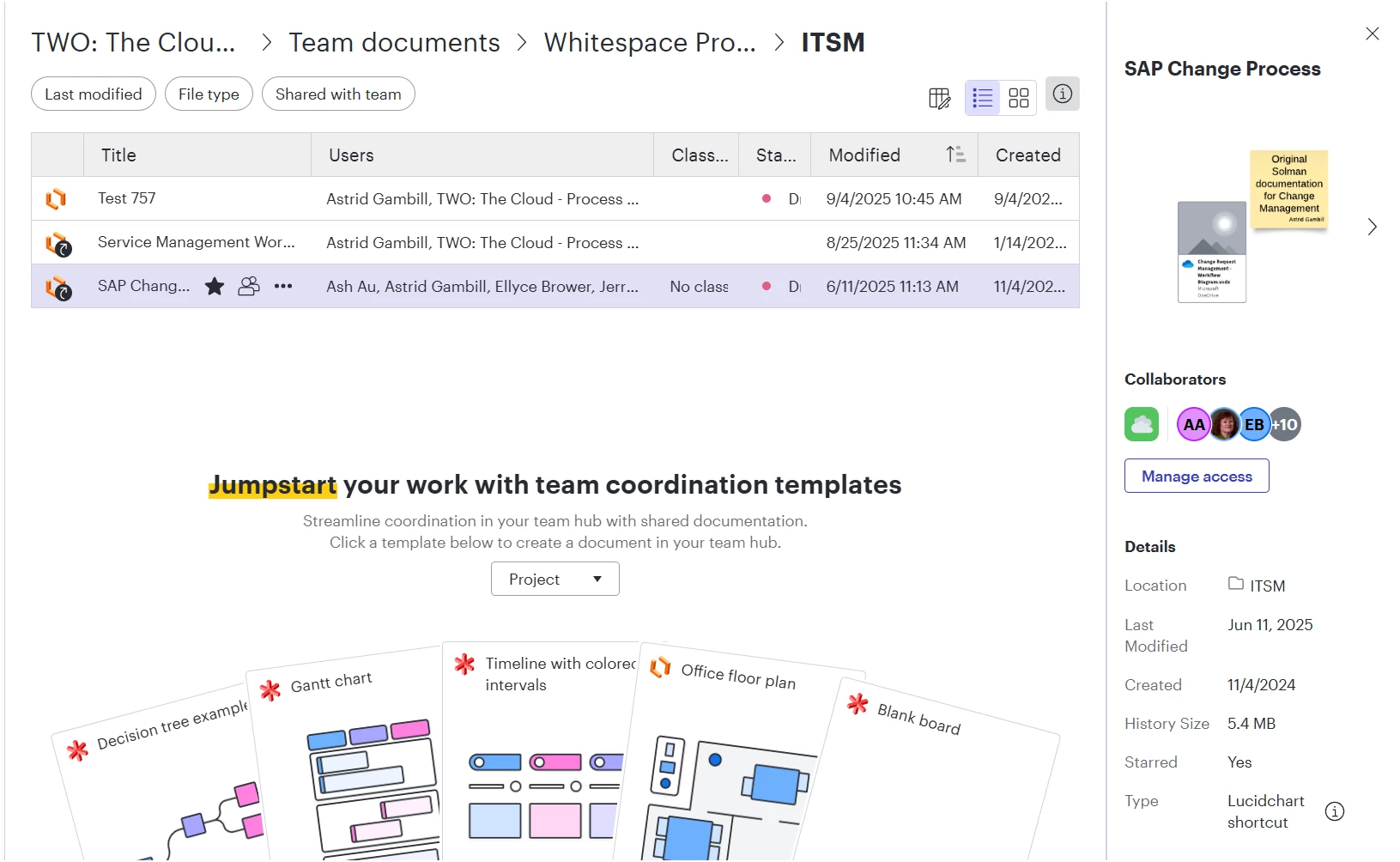Click the Test 757 status dot
The image size is (1400, 862).
click(767, 198)
